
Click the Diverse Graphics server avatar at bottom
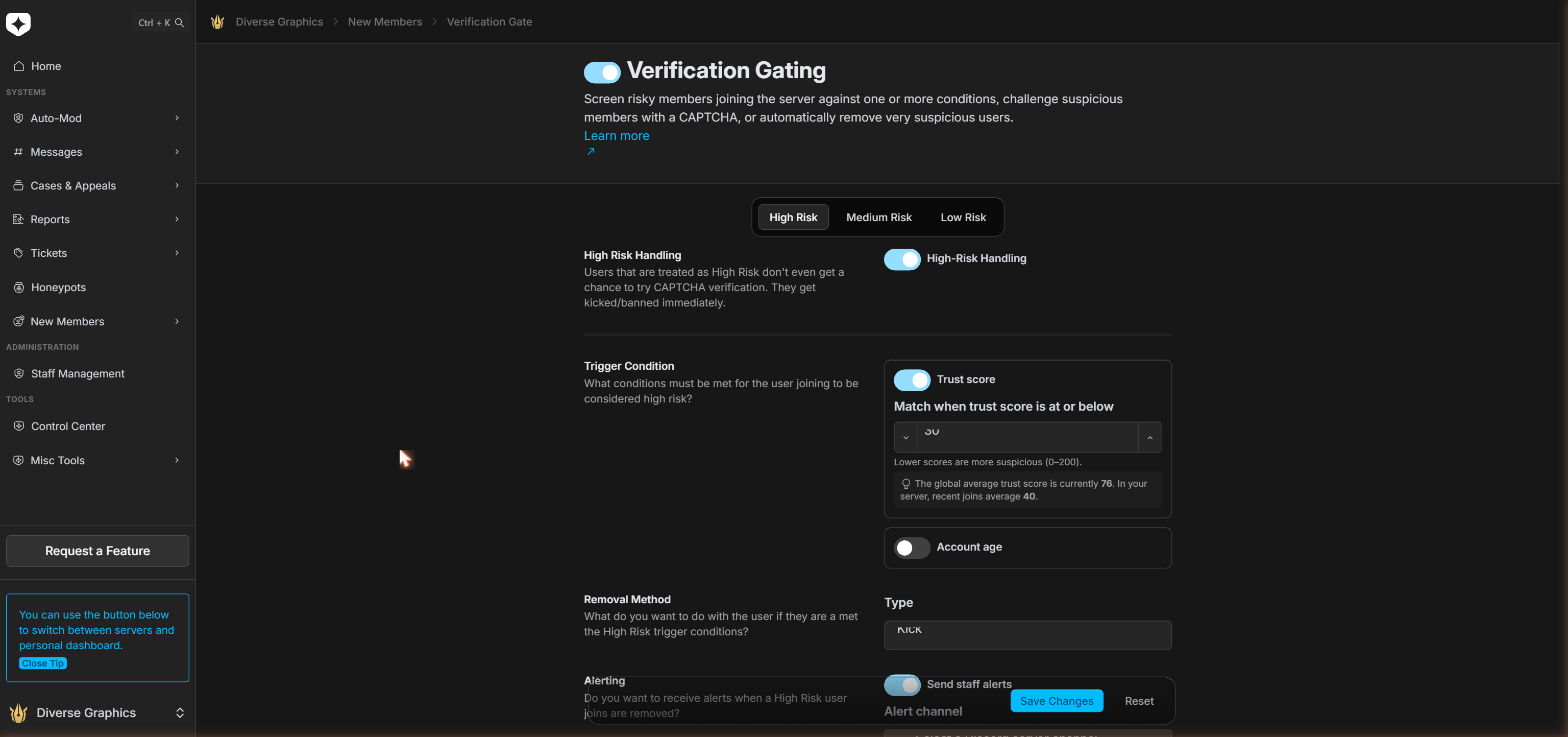pyautogui.click(x=19, y=712)
